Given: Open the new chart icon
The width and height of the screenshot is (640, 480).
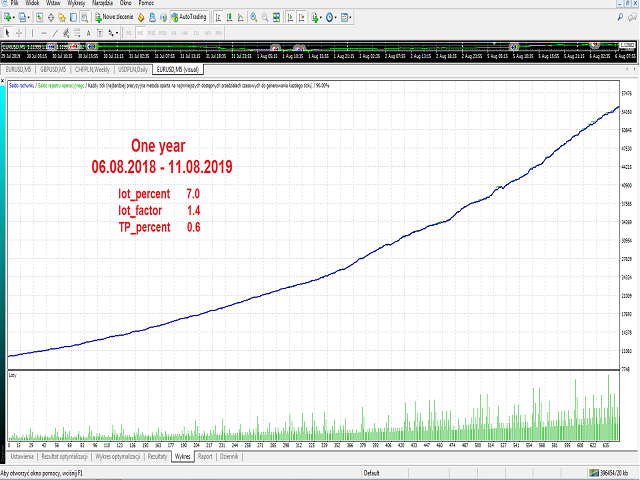Looking at the screenshot, I should (7, 17).
